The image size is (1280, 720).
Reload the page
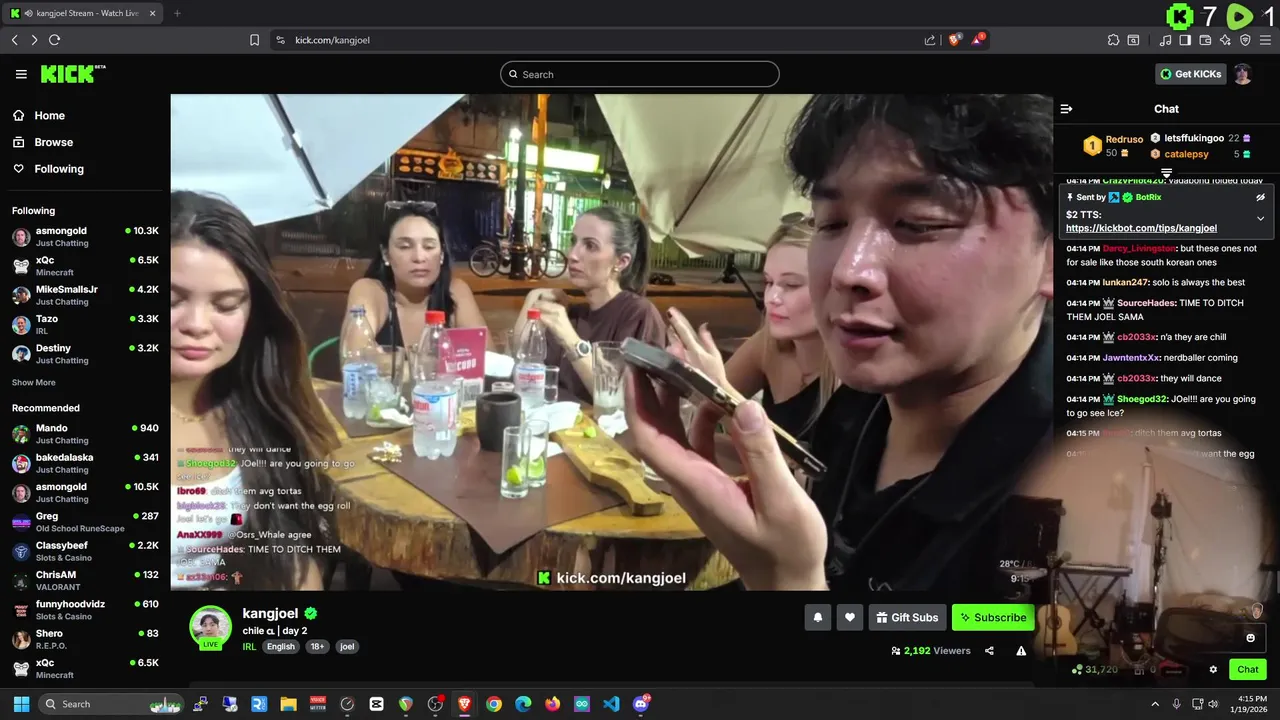54,40
